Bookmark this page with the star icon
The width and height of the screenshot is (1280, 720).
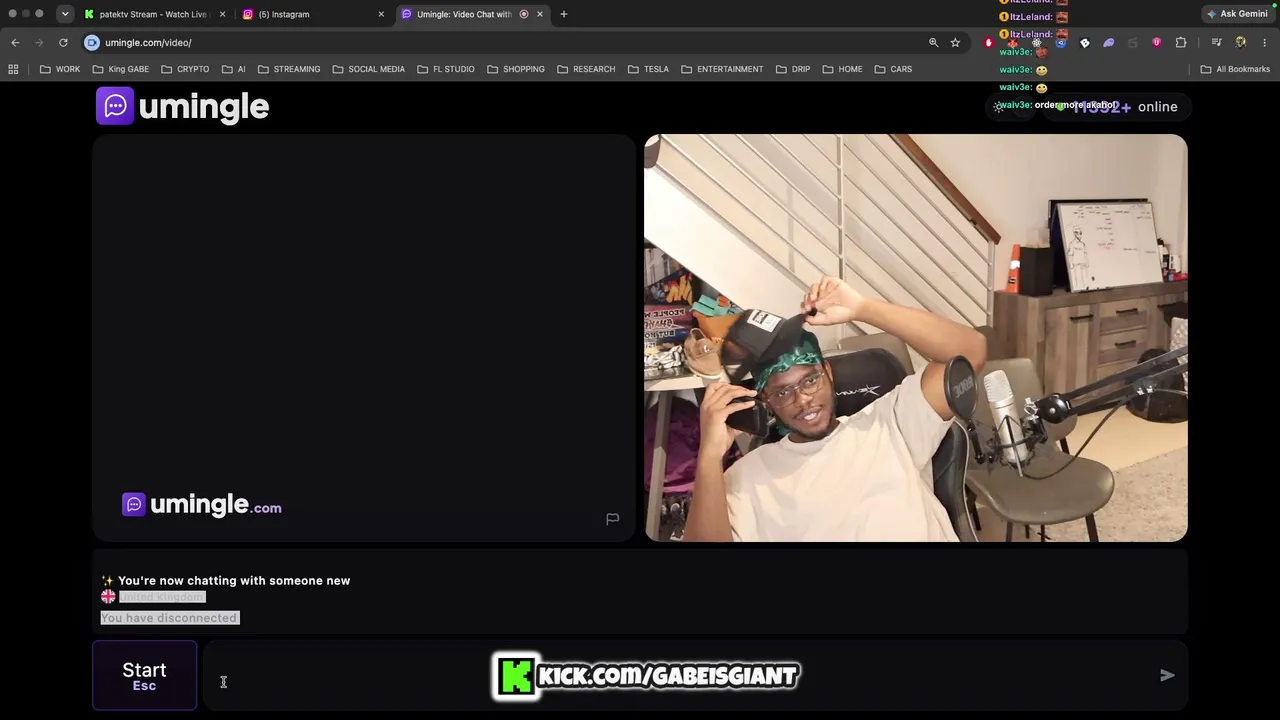click(x=955, y=42)
